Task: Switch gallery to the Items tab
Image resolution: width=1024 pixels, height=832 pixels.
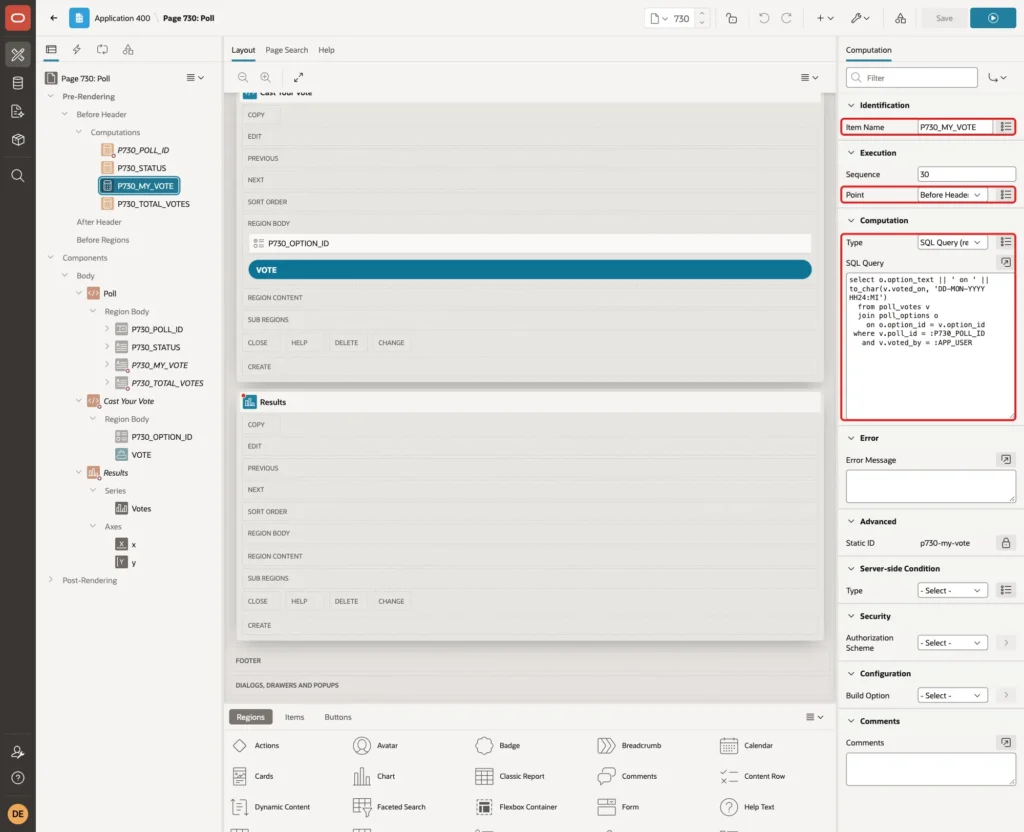Action: [295, 717]
